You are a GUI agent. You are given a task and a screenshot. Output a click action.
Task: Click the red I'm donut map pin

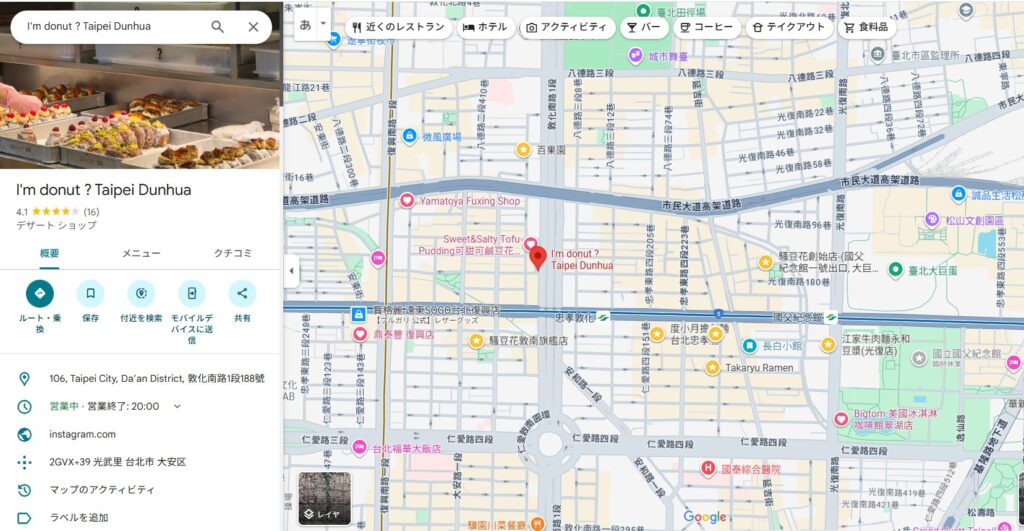537,259
